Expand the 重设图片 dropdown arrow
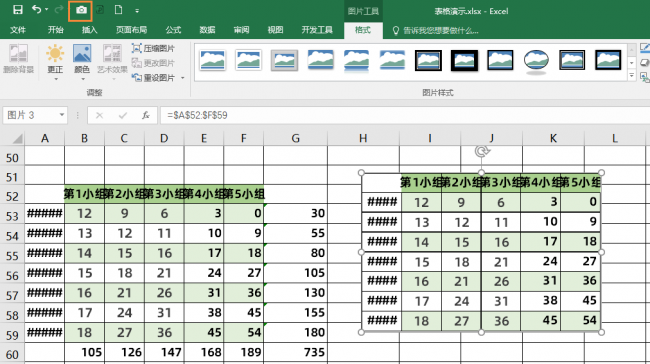Image resolution: width=650 pixels, height=364 pixels. point(182,78)
